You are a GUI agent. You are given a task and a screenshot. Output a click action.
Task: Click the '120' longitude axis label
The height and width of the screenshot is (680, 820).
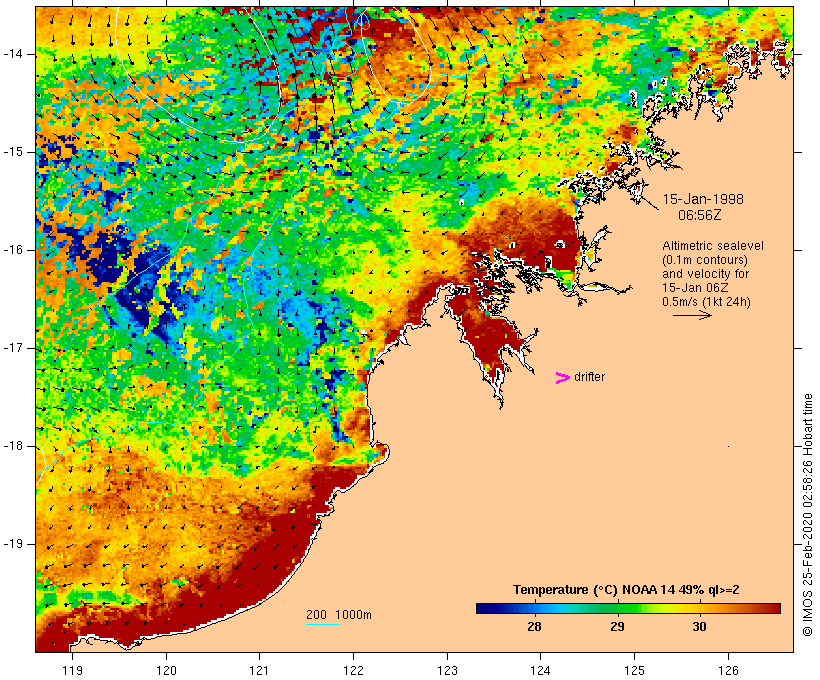[166, 670]
